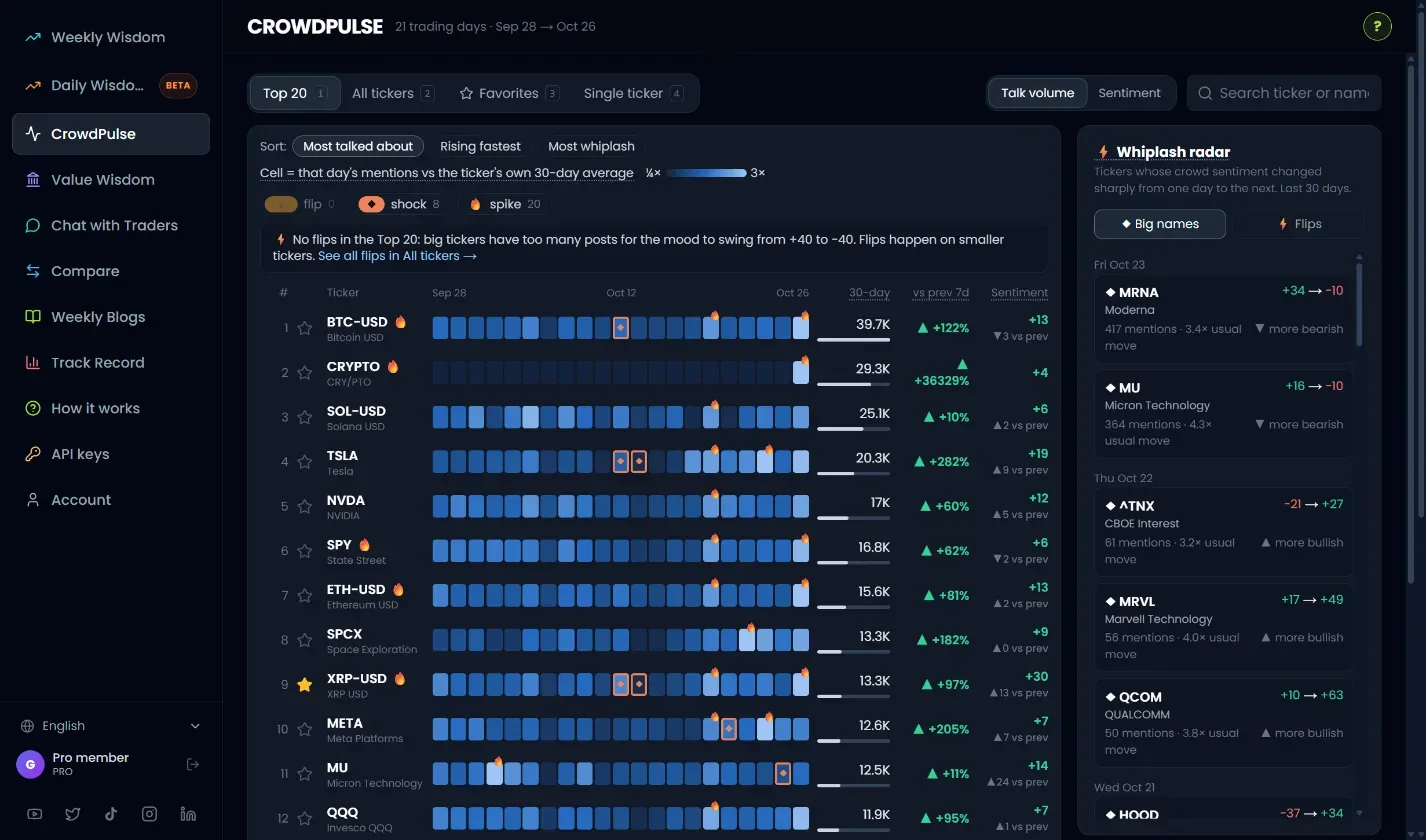Click the logout icon next to Pro member

coord(193,764)
